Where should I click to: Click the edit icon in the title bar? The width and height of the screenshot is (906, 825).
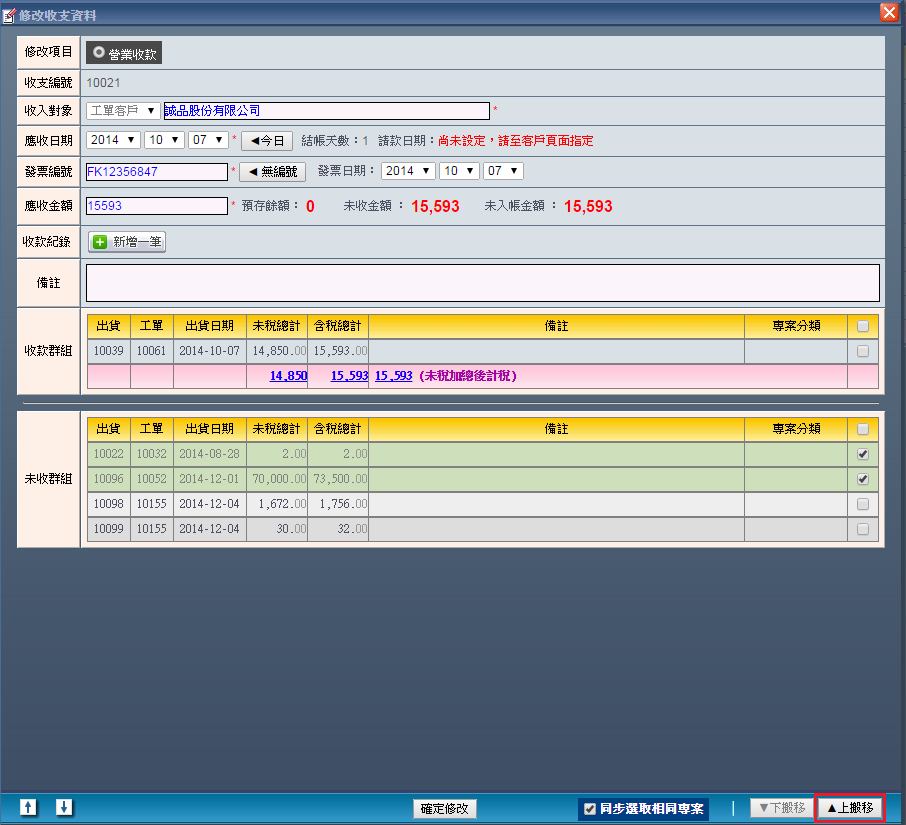(9, 15)
